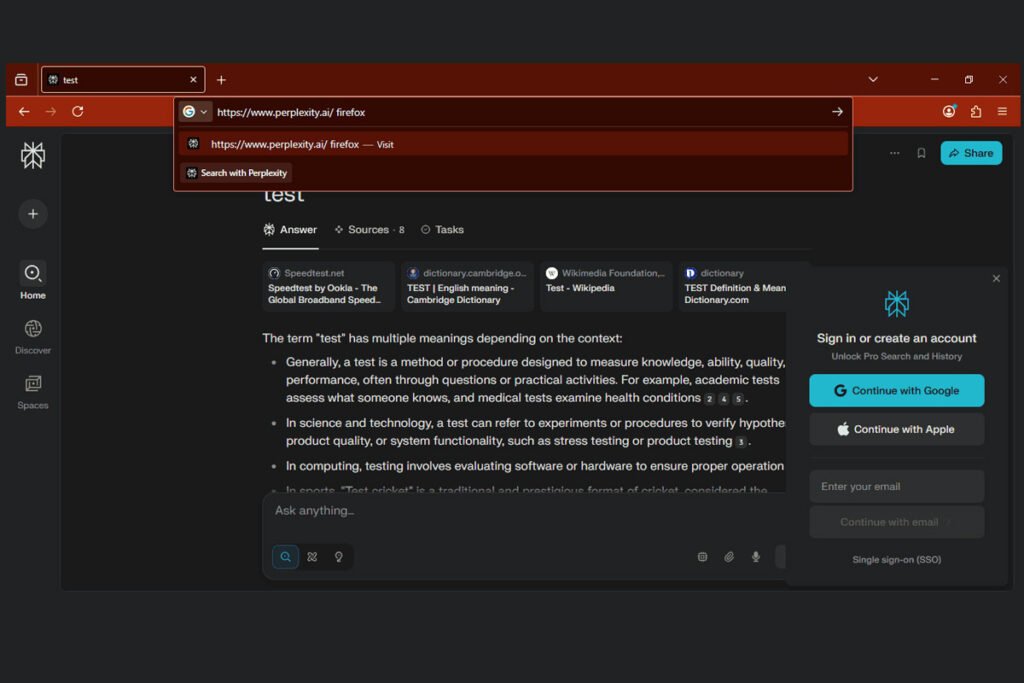Select the Search mode magnifier toggle

tap(285, 557)
